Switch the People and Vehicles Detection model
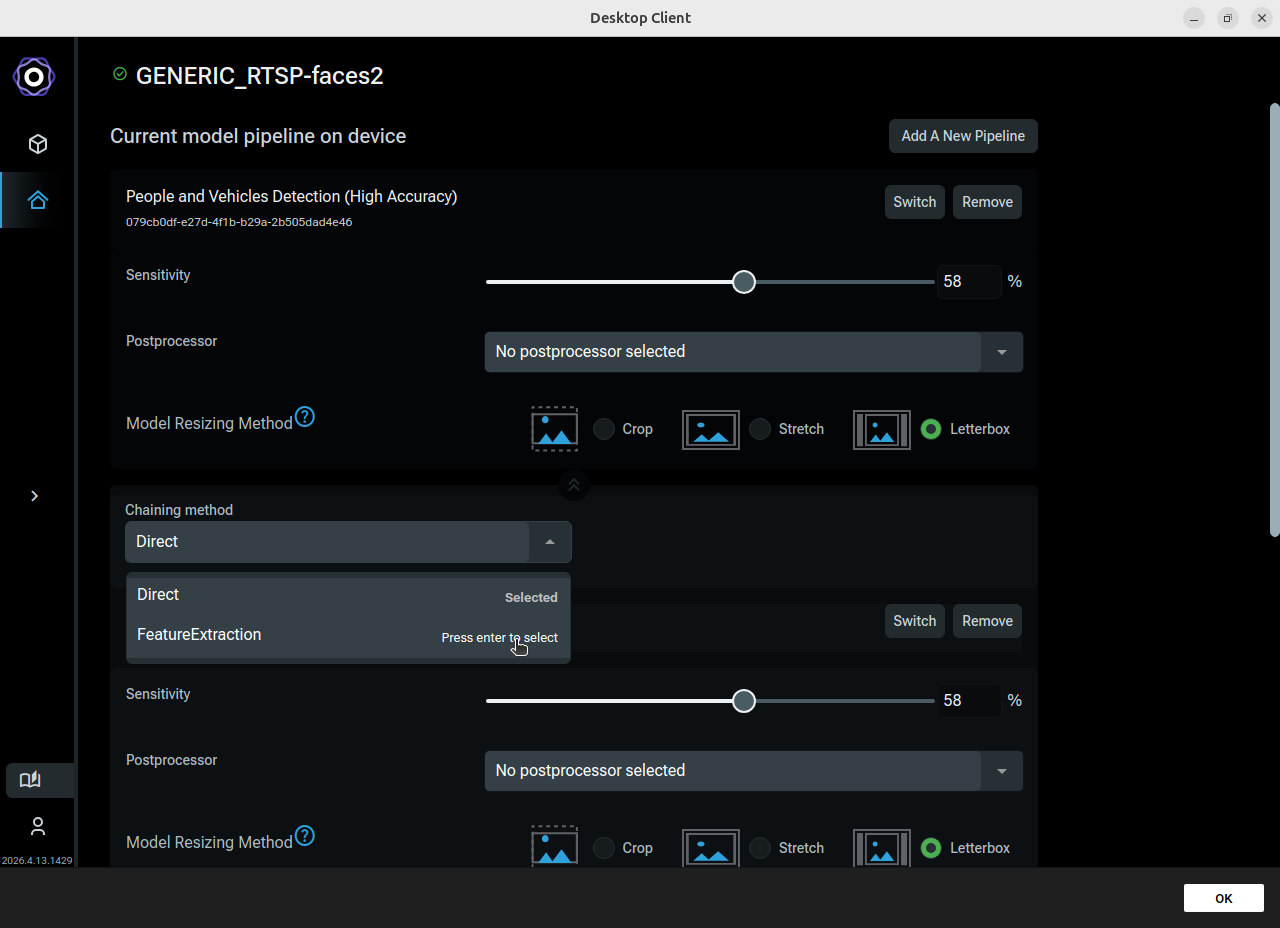This screenshot has width=1280, height=928. coord(915,202)
